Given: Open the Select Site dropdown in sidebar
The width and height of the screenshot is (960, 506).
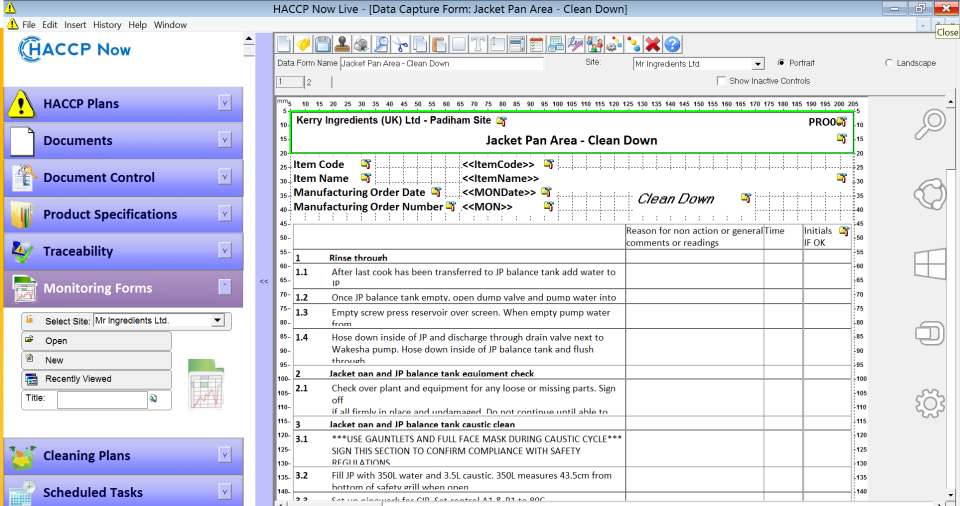Looking at the screenshot, I should 217,320.
